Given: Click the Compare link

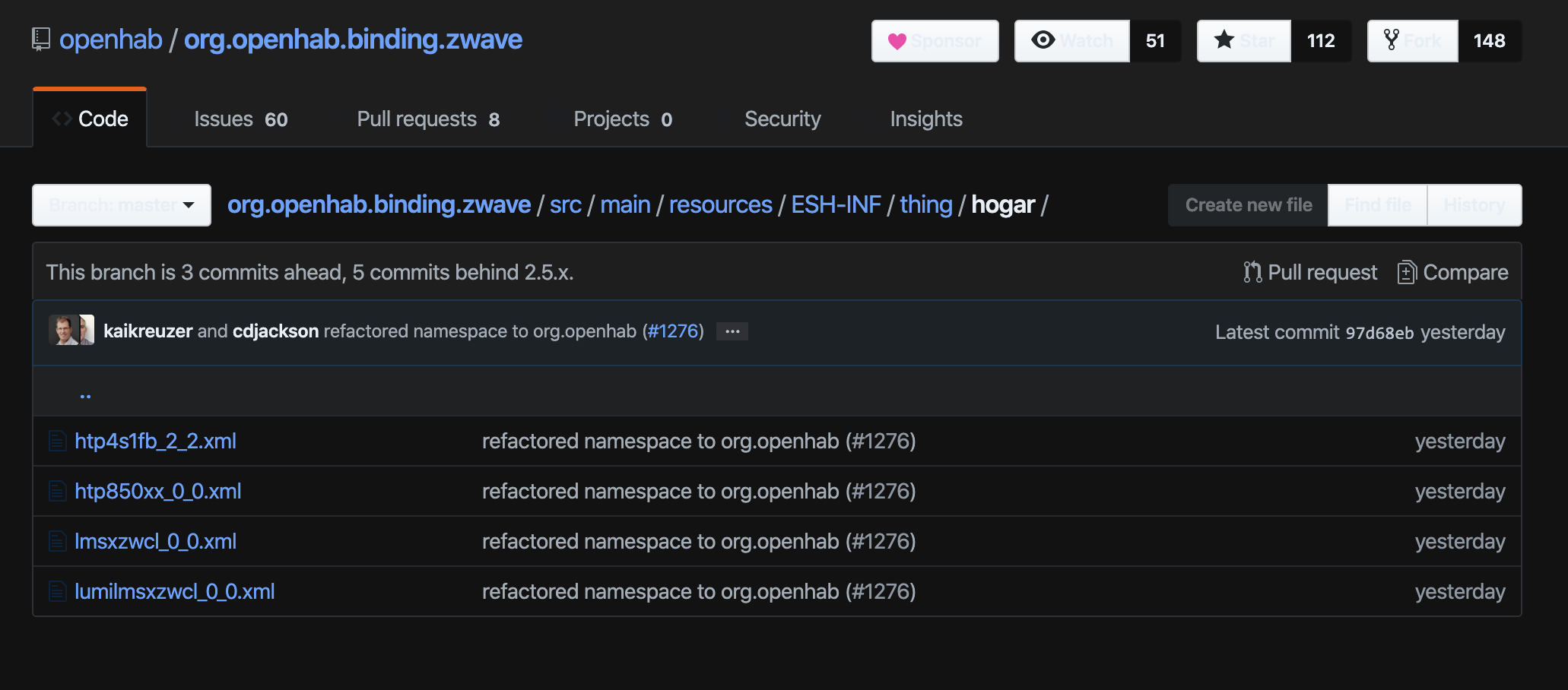Looking at the screenshot, I should click(1453, 272).
